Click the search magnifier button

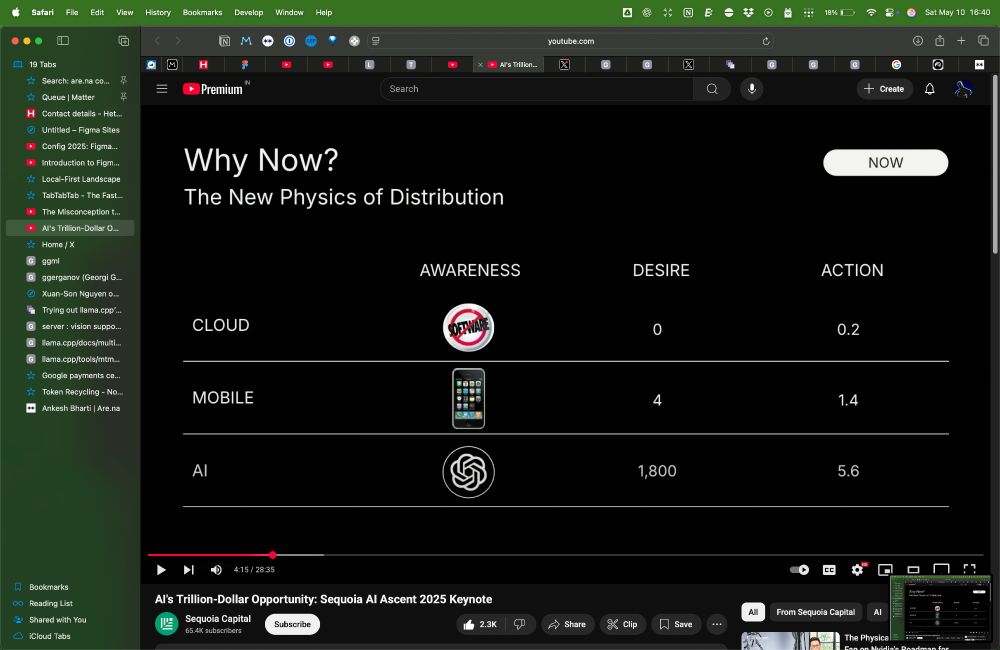pyautogui.click(x=712, y=89)
